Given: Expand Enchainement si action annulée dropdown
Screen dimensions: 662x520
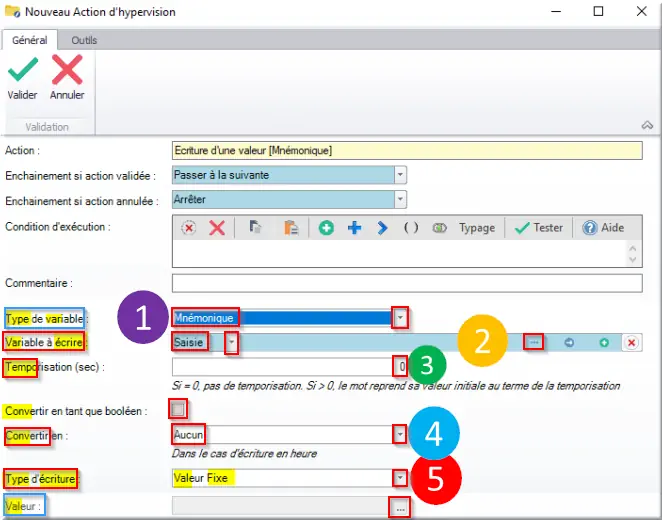Looking at the screenshot, I should 400,199.
